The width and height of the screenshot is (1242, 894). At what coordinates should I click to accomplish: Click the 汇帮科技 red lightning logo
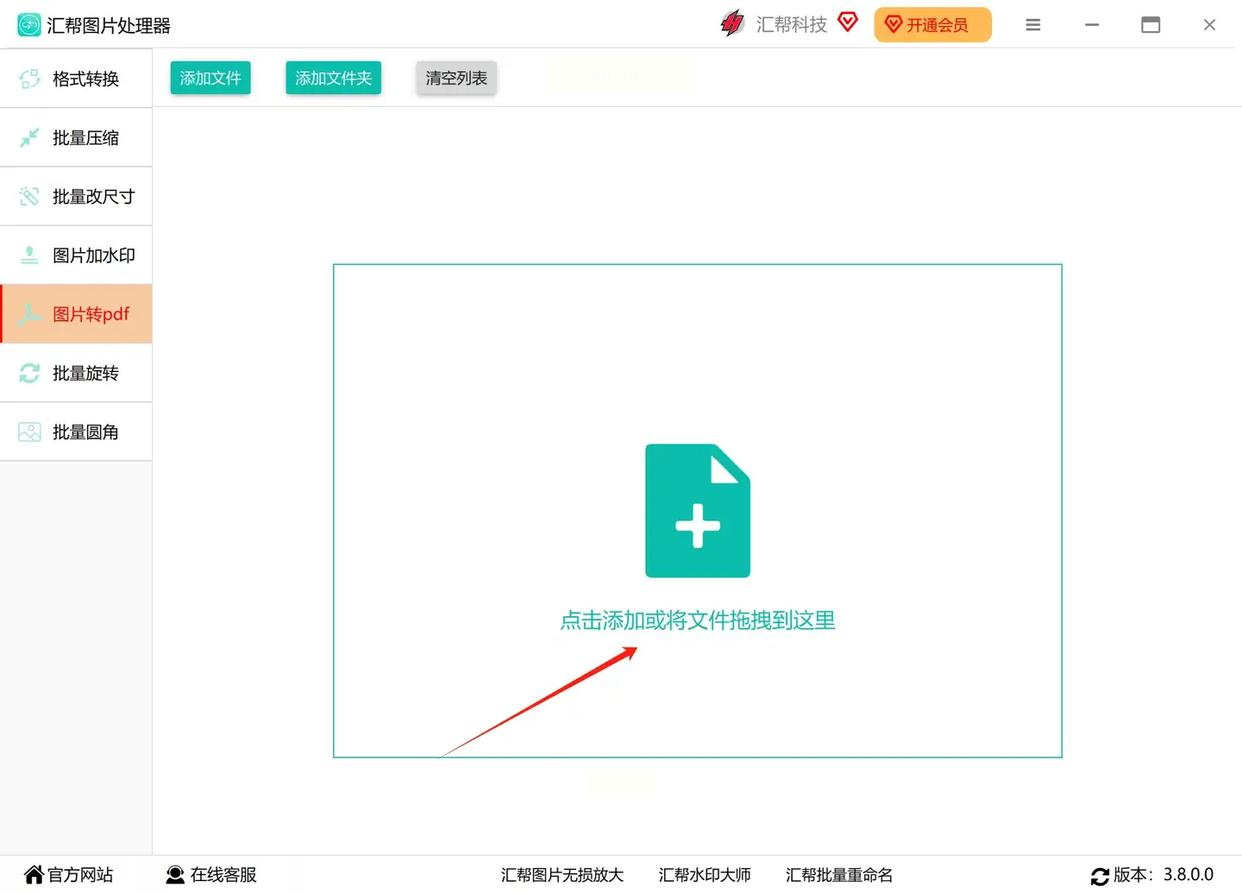733,24
